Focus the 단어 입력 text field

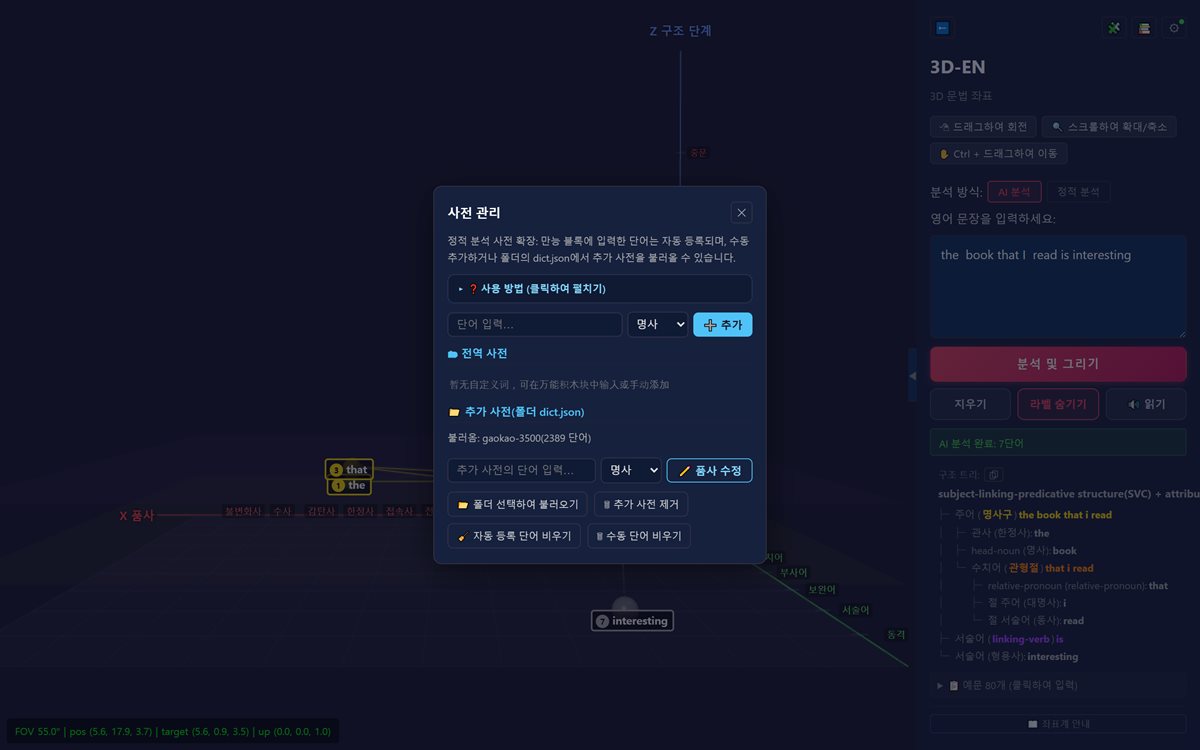tap(535, 325)
